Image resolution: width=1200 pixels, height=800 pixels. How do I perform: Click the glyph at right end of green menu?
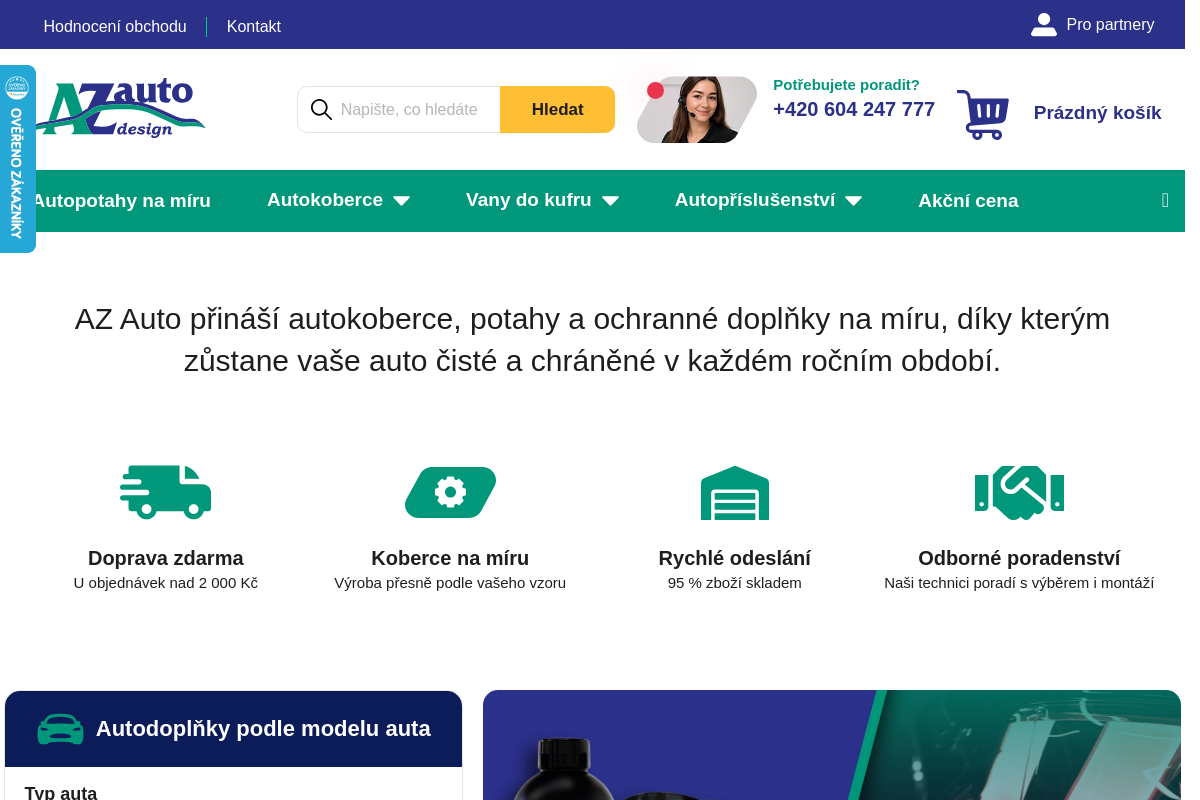(x=1165, y=200)
